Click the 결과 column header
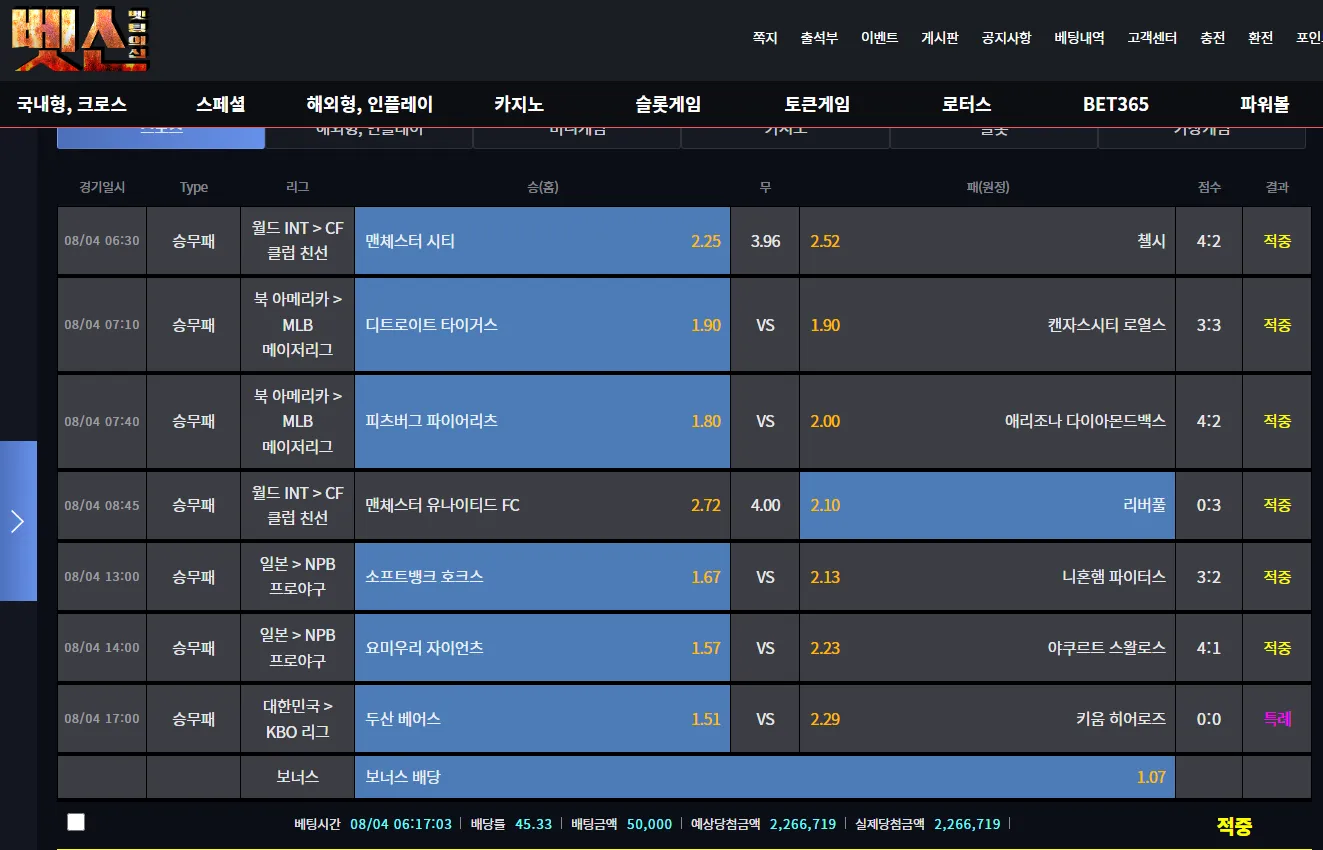The height and width of the screenshot is (850, 1323). (1277, 187)
